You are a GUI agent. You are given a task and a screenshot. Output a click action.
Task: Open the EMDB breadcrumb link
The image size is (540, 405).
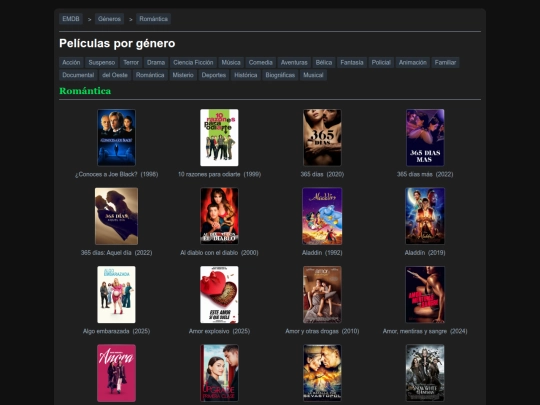click(x=71, y=19)
